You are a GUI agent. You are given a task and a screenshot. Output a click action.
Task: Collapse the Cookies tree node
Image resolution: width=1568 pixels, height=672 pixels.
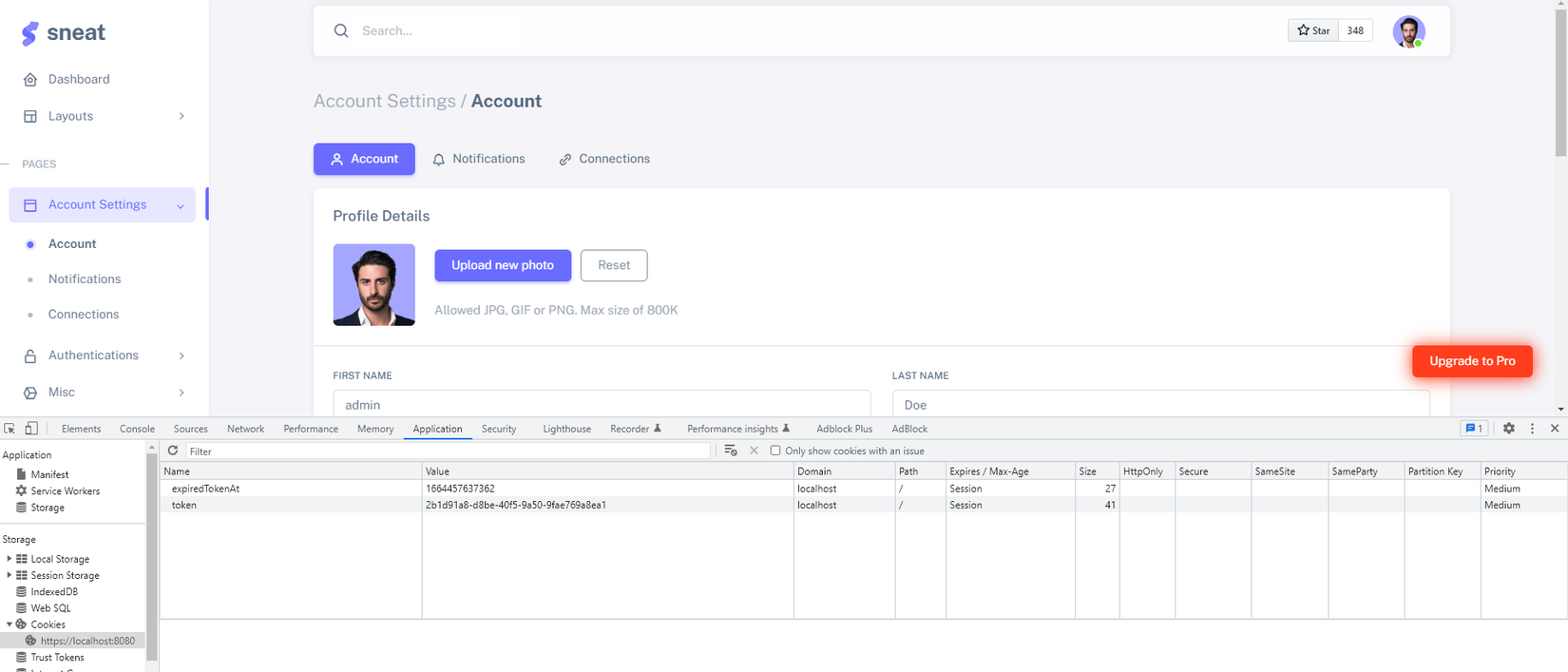(10, 624)
